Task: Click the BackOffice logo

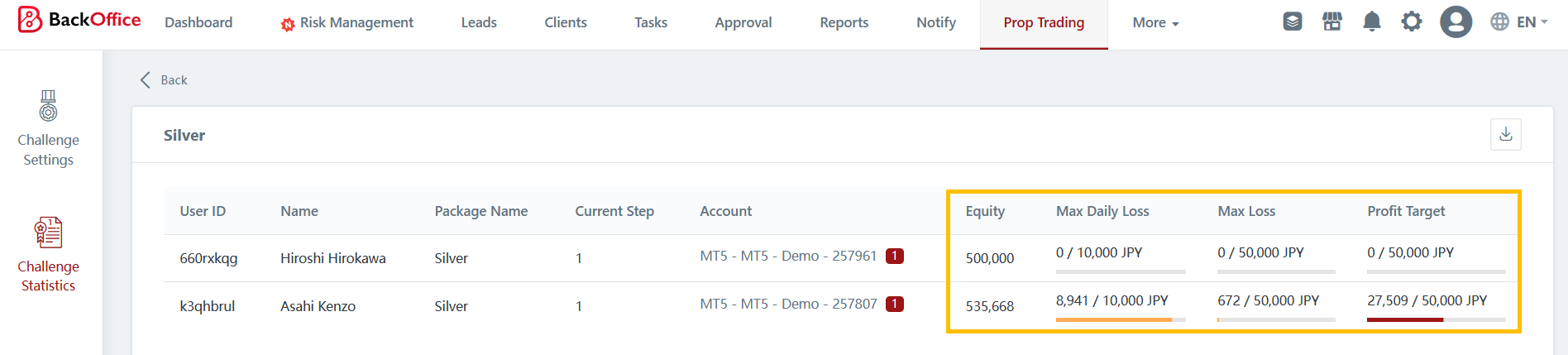Action: 79,20
